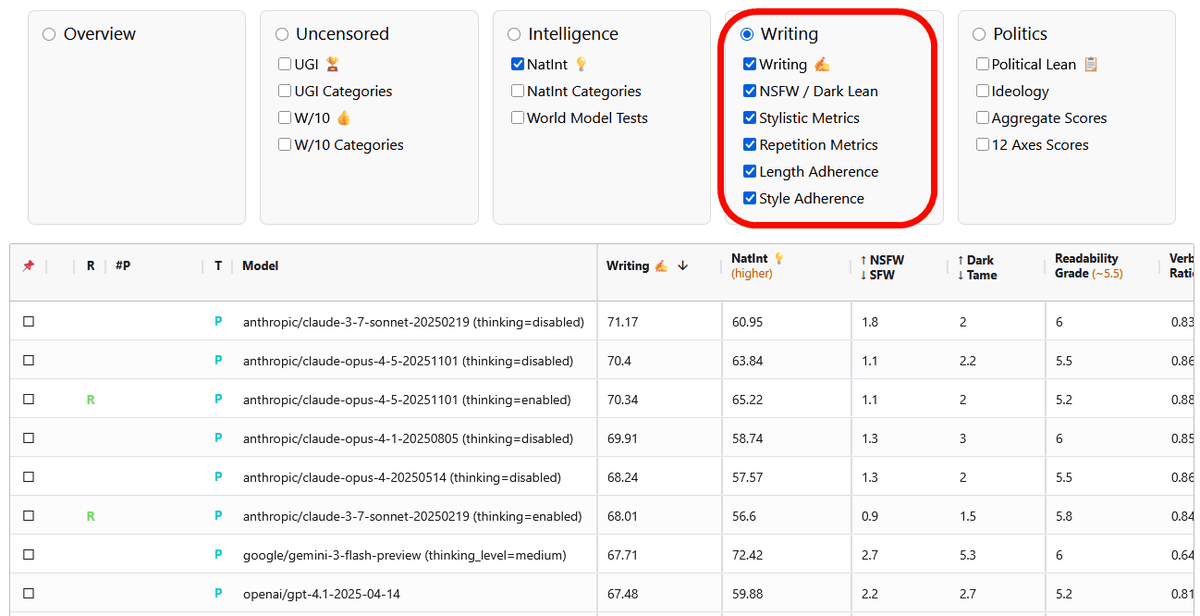
Task: Sort by the Readability Grade column header
Action: [1086, 266]
